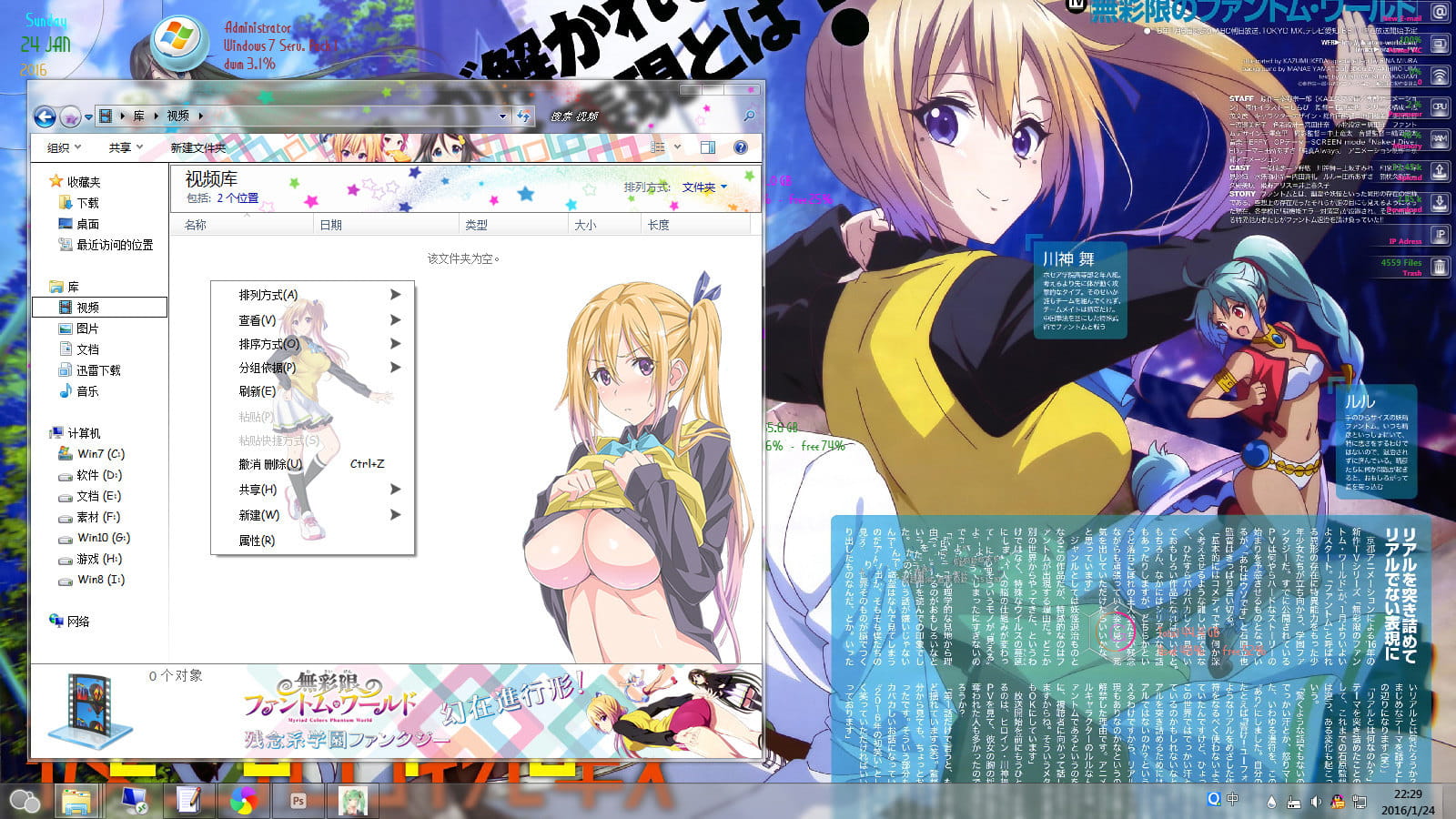Open the 排列方式(A) context submenu
This screenshot has width=1456, height=819.
[x=313, y=295]
